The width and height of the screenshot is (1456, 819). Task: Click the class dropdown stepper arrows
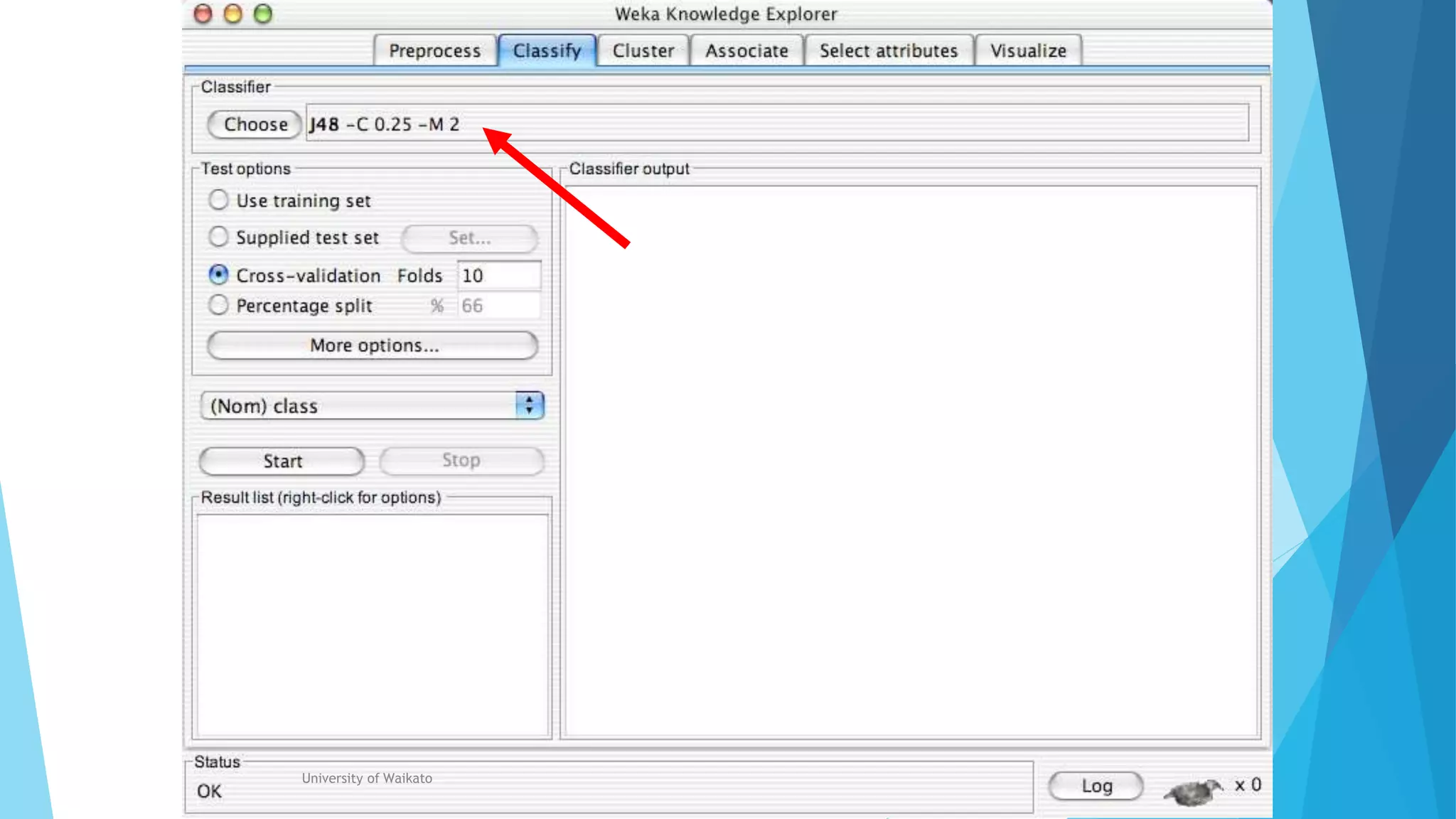[529, 405]
